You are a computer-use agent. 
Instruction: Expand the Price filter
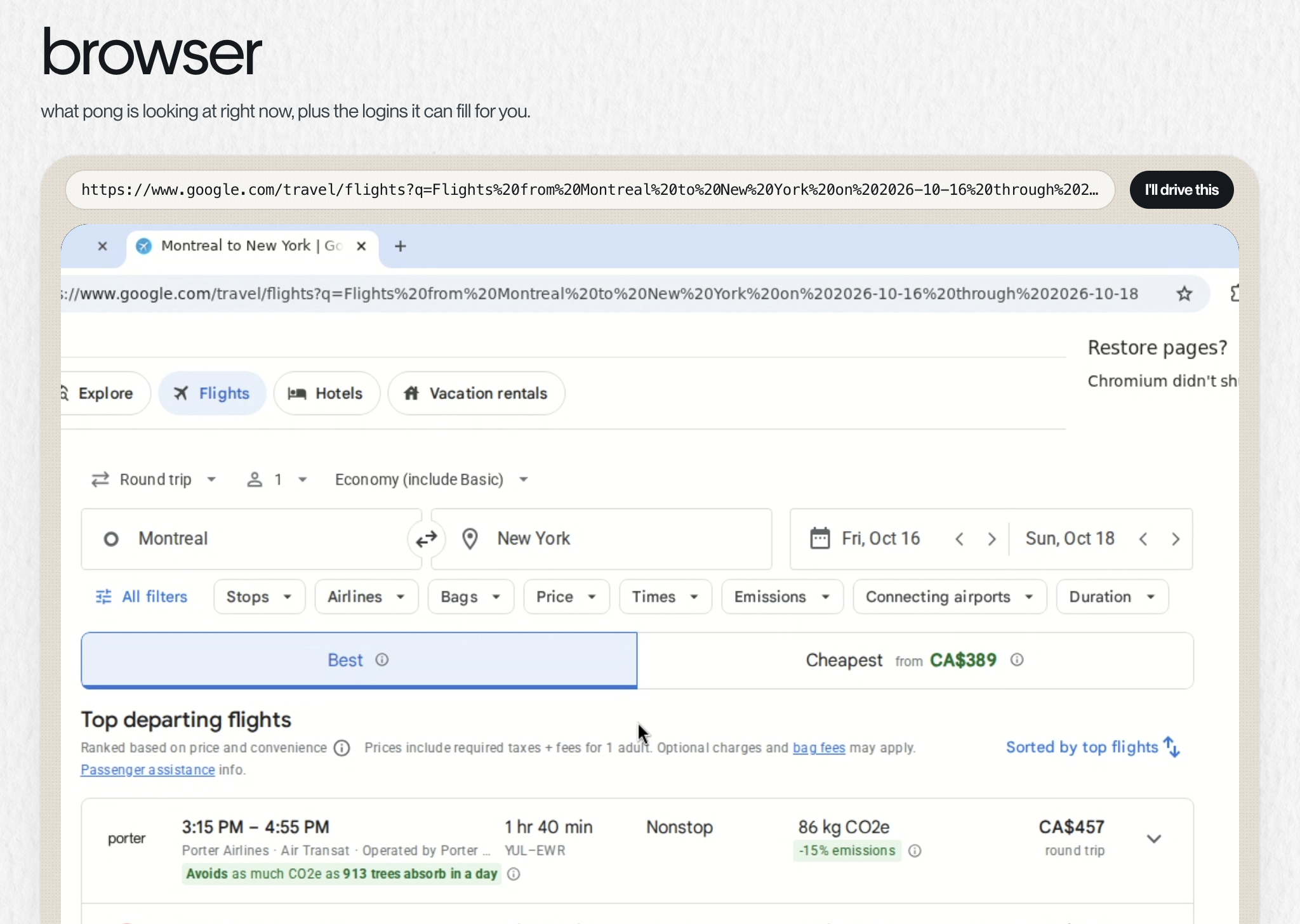566,597
